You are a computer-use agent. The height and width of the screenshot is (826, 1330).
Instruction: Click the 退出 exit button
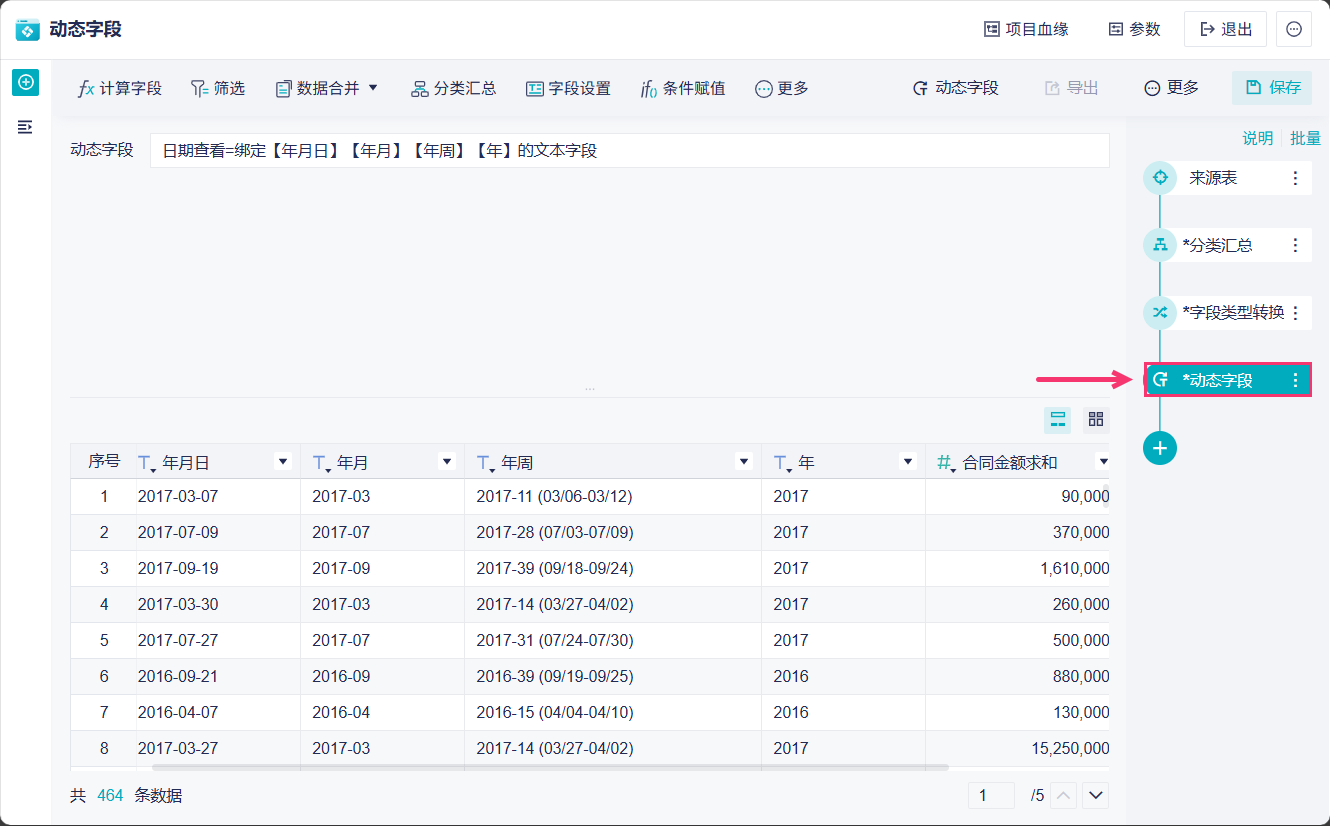click(1225, 29)
